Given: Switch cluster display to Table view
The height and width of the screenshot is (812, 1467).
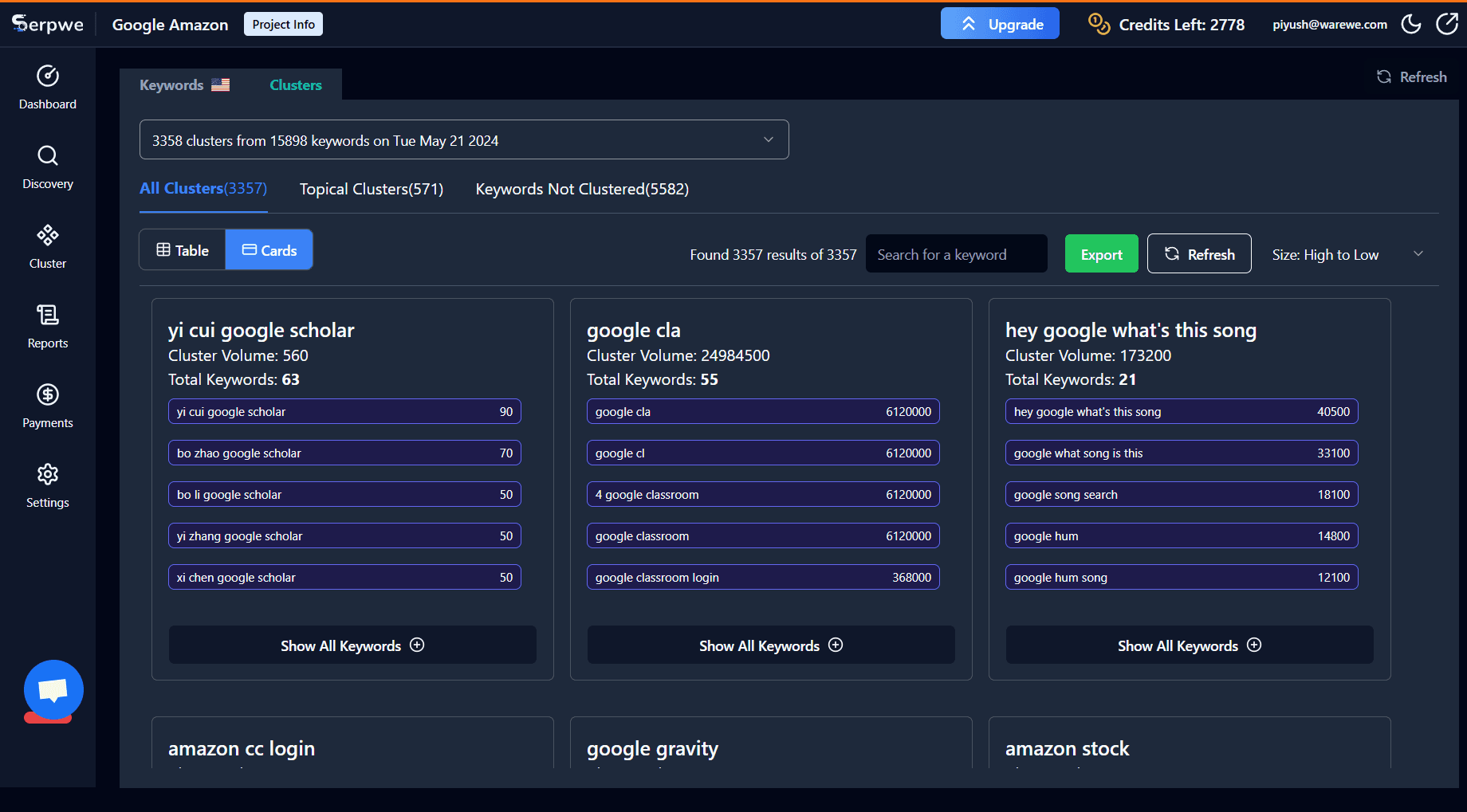Looking at the screenshot, I should coord(182,249).
